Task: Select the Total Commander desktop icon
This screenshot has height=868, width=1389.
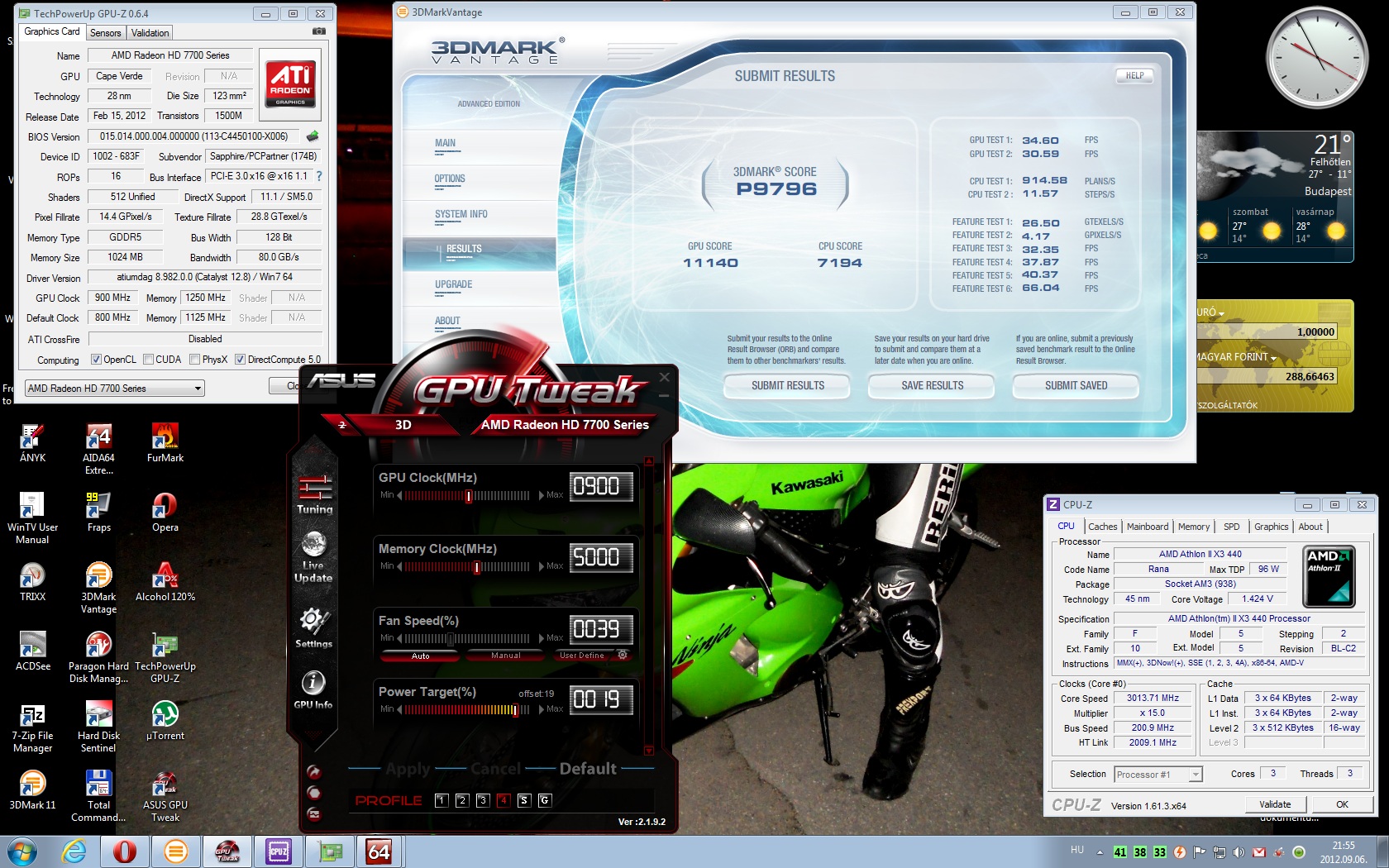Action: click(x=98, y=796)
